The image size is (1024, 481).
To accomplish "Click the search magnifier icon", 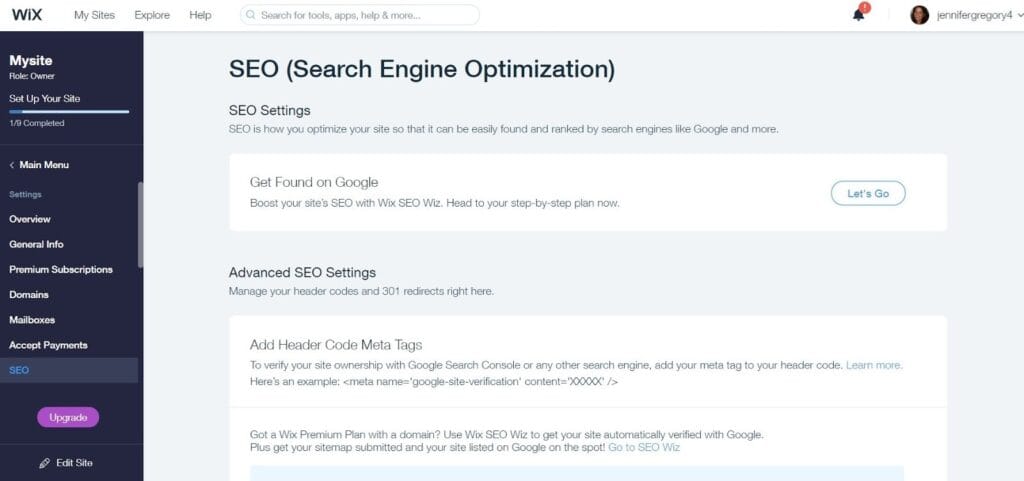I will point(250,15).
